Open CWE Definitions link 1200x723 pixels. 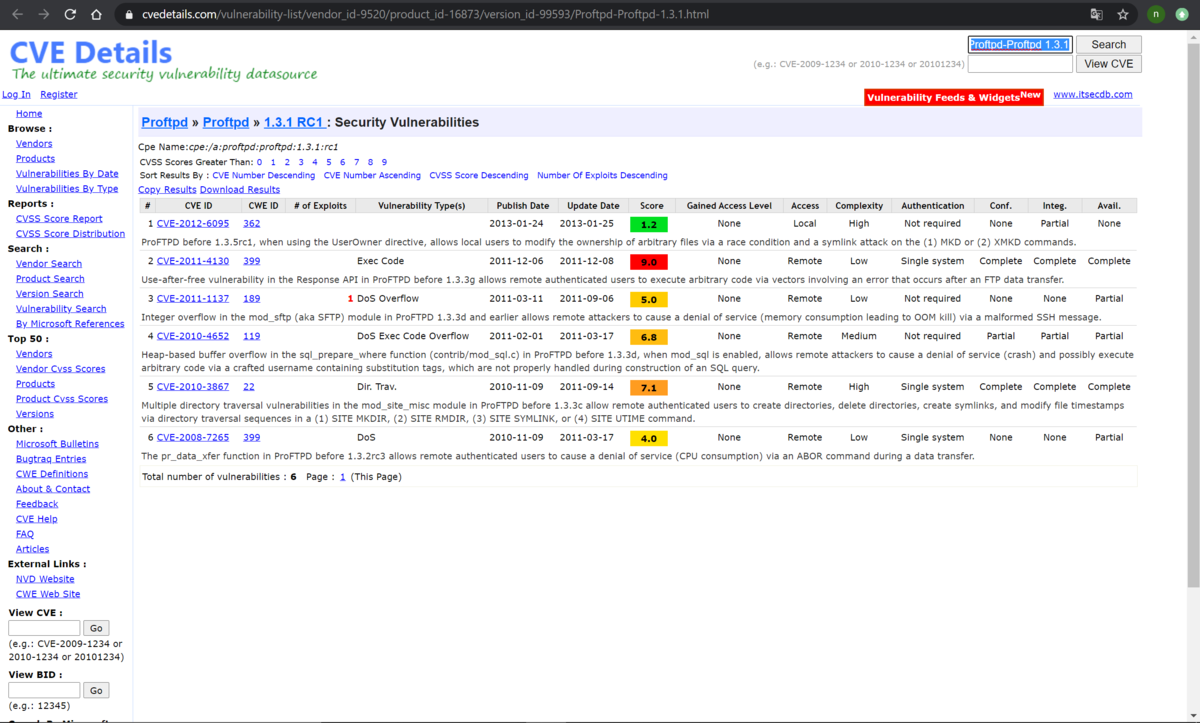[52, 474]
